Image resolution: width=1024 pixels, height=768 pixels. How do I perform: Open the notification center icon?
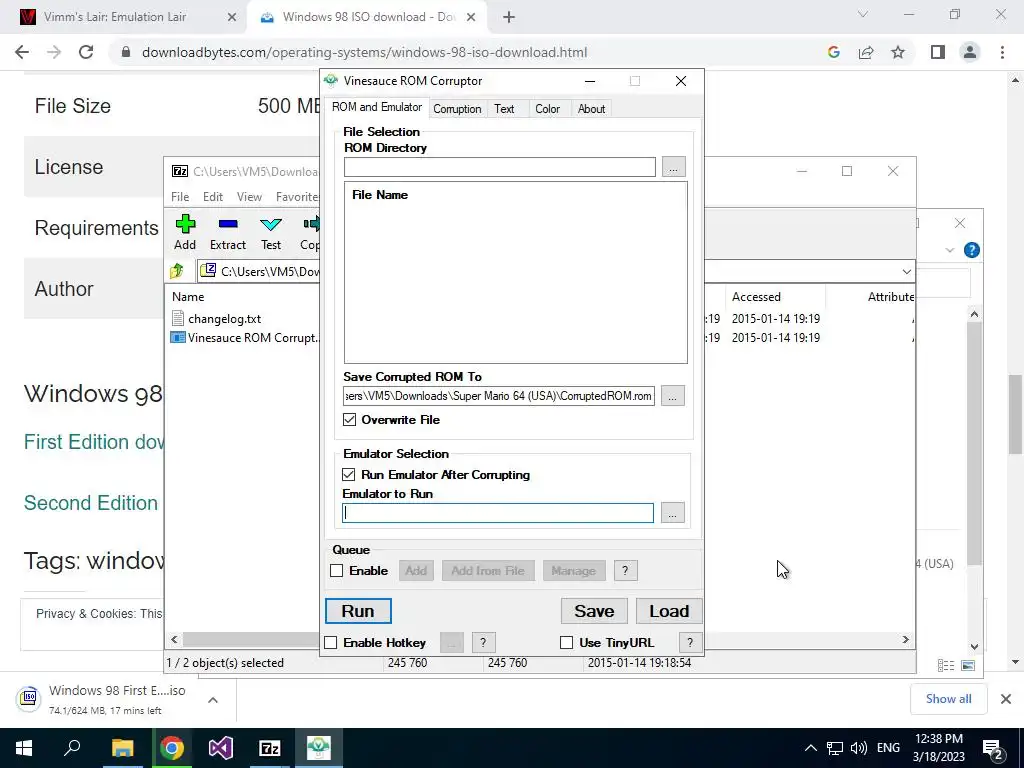click(993, 748)
